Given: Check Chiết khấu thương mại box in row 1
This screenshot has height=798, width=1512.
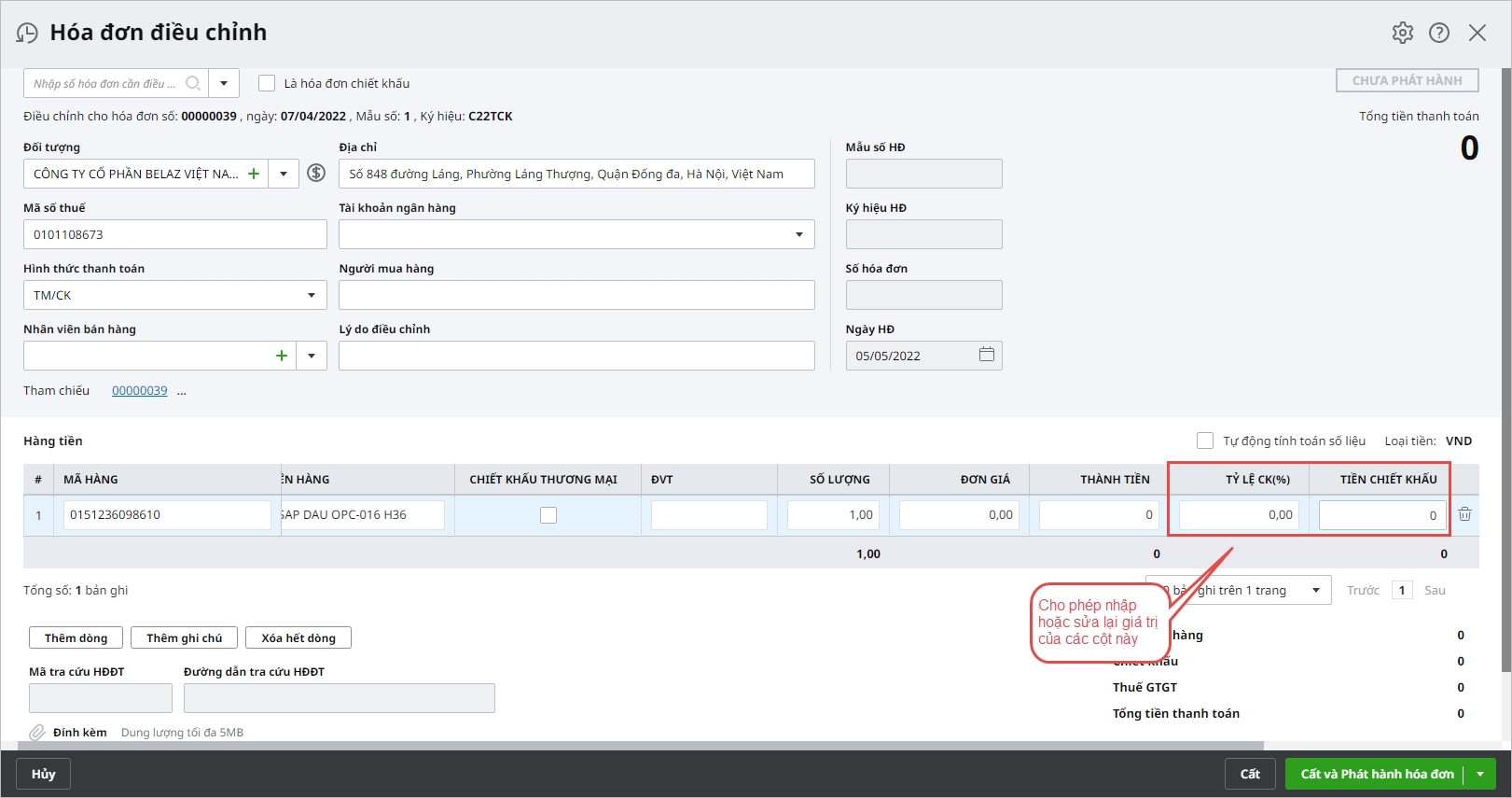Looking at the screenshot, I should pyautogui.click(x=548, y=515).
